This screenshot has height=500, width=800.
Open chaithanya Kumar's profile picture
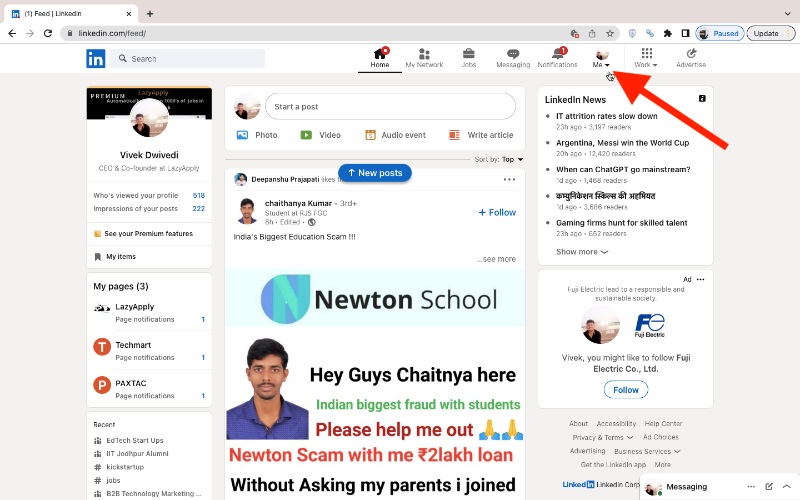tap(247, 211)
